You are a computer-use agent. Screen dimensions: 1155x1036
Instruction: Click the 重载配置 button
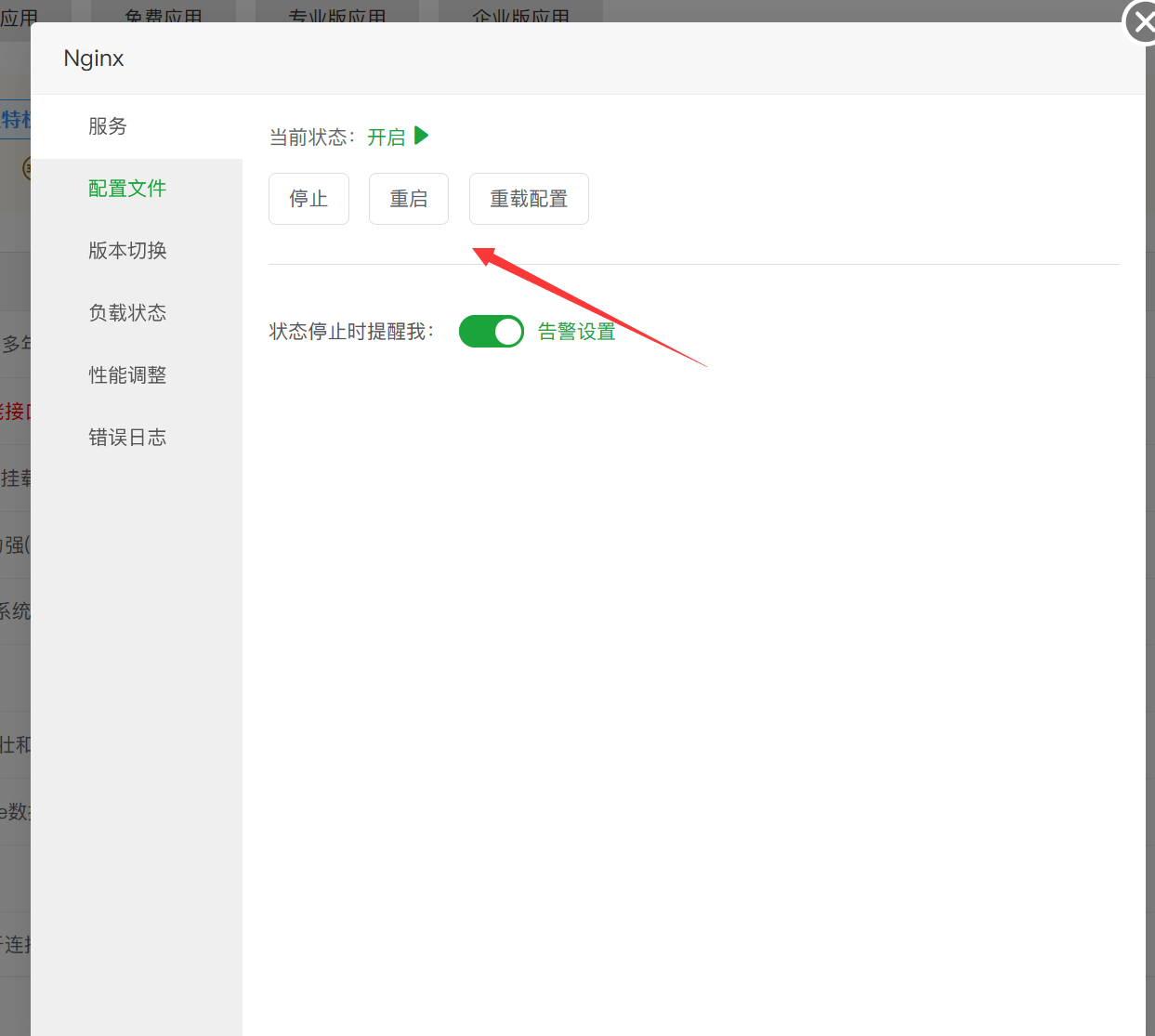pos(529,199)
